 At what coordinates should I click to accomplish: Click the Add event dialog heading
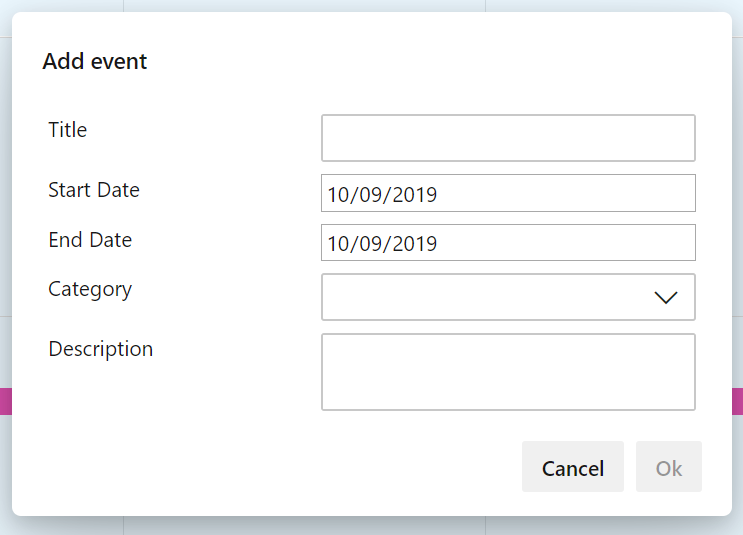point(95,61)
